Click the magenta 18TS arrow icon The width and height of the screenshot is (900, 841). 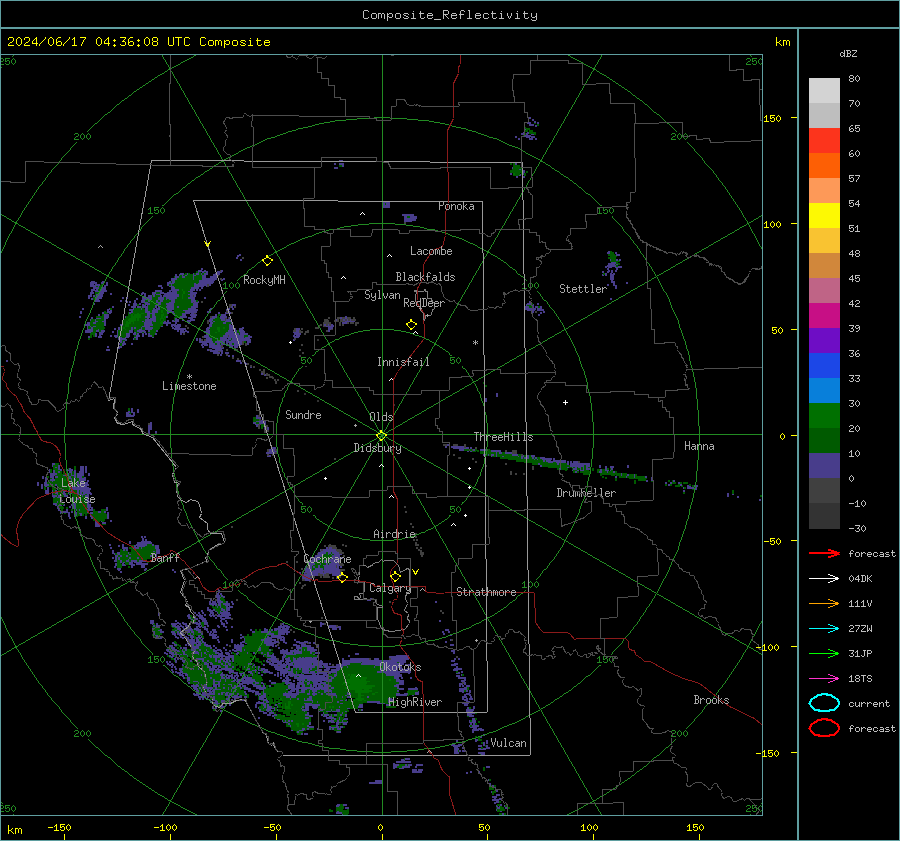tap(824, 679)
